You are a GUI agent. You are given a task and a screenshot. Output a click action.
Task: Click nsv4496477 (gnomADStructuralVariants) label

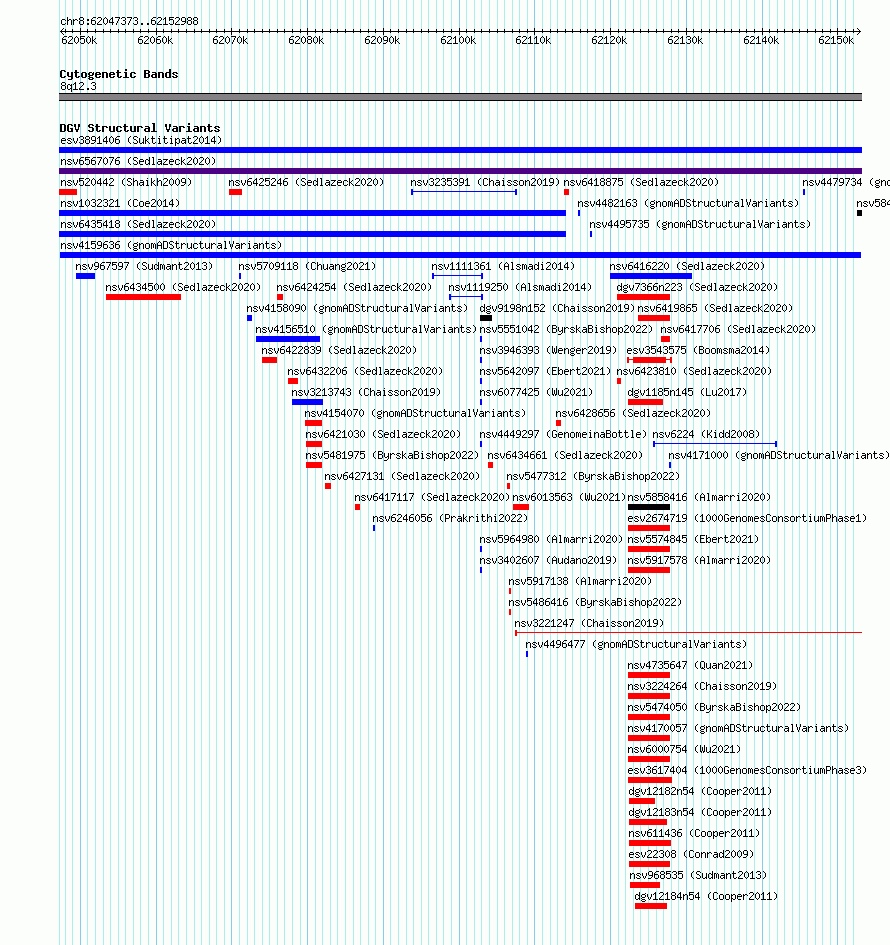(636, 645)
